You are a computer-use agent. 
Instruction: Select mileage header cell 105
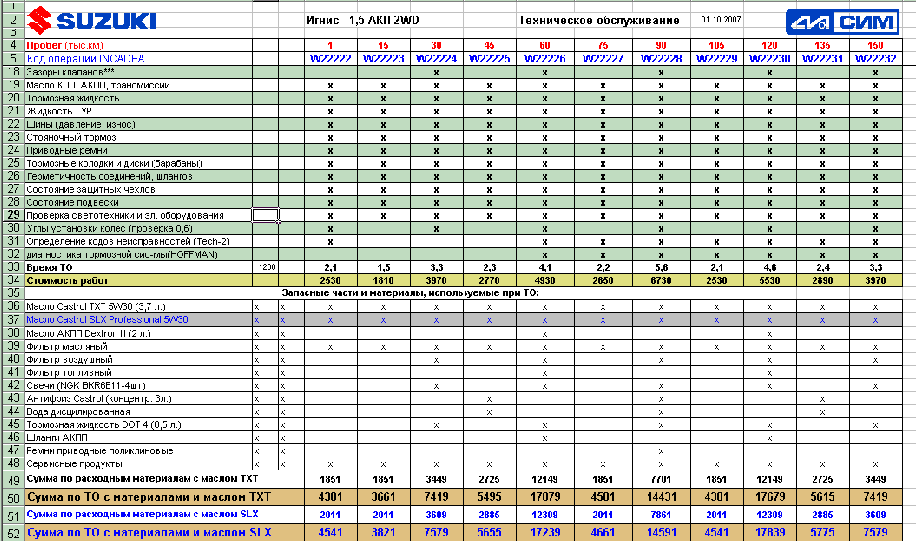pos(716,45)
